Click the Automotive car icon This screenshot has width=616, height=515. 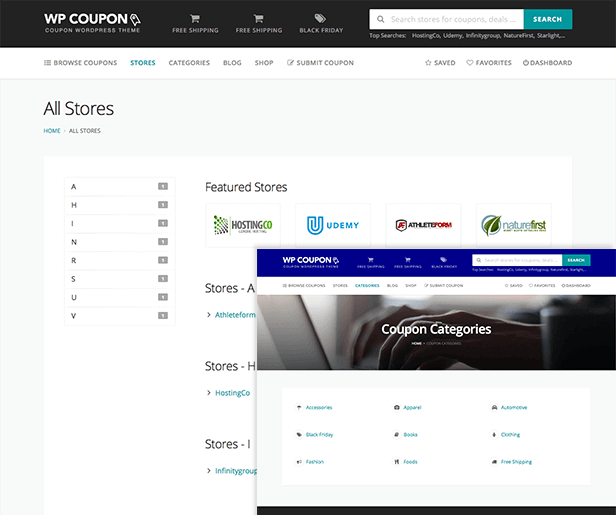coord(494,408)
